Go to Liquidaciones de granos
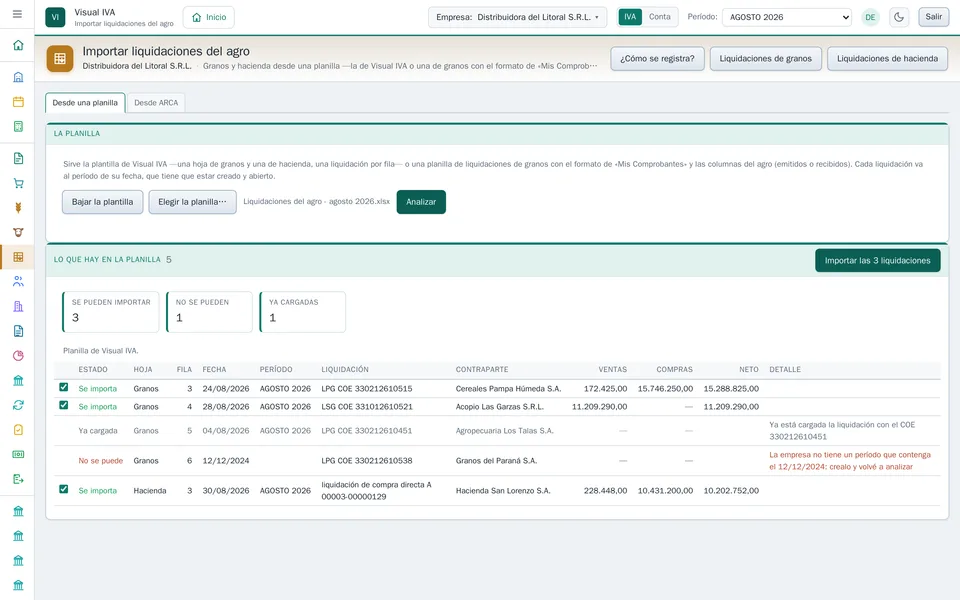The width and height of the screenshot is (960, 600). (765, 59)
